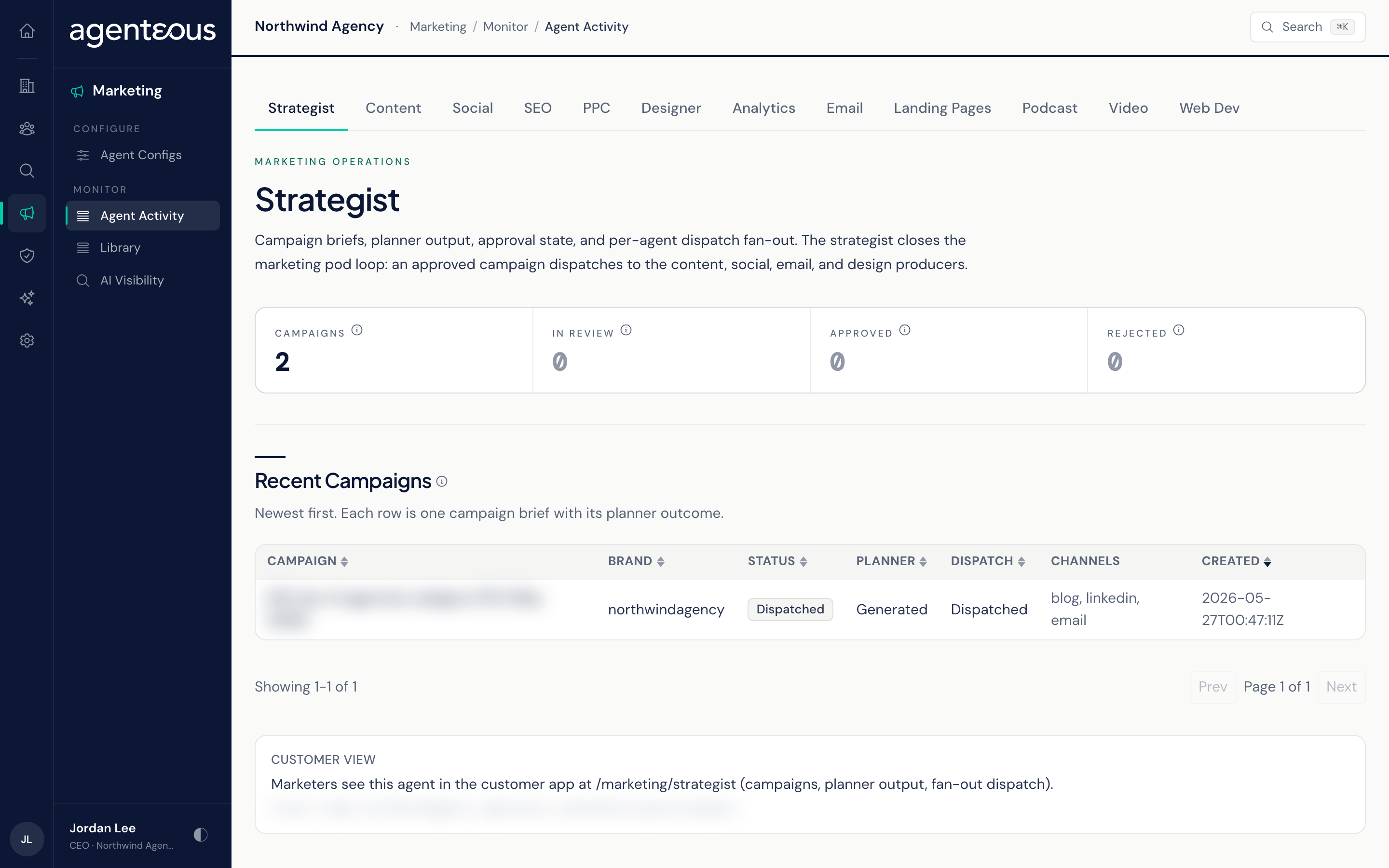Open the shield check icon

pyautogui.click(x=27, y=256)
